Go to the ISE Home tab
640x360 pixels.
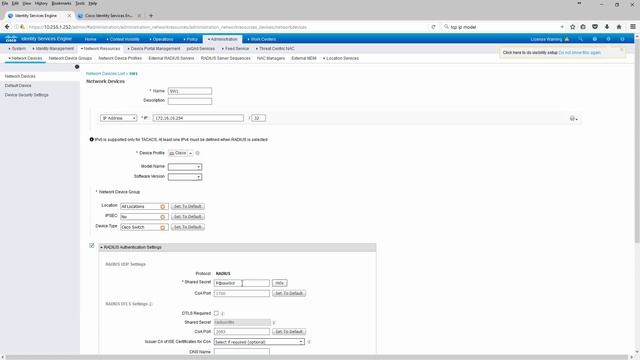coord(91,39)
